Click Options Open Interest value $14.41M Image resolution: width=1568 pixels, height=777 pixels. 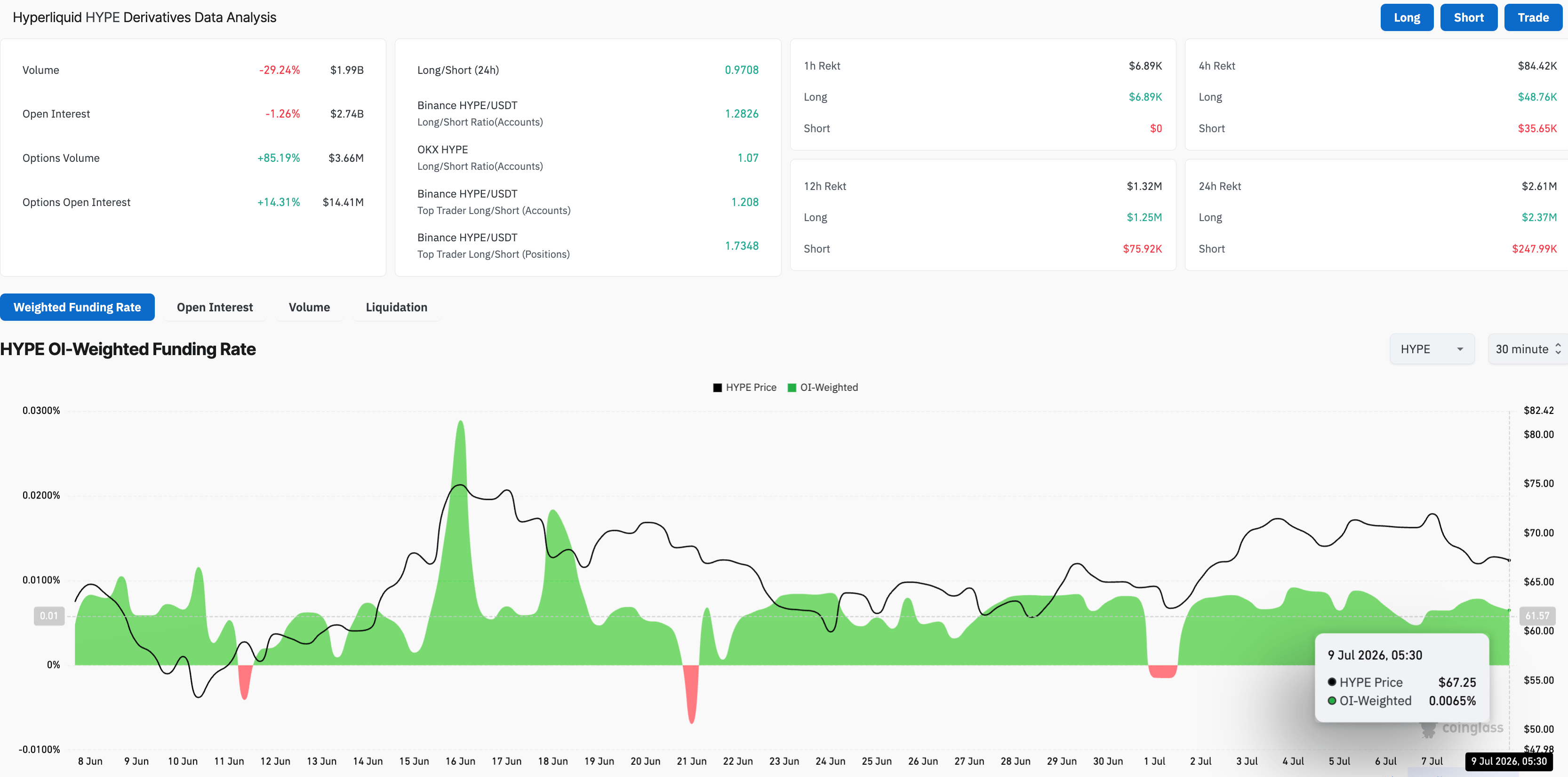[344, 202]
